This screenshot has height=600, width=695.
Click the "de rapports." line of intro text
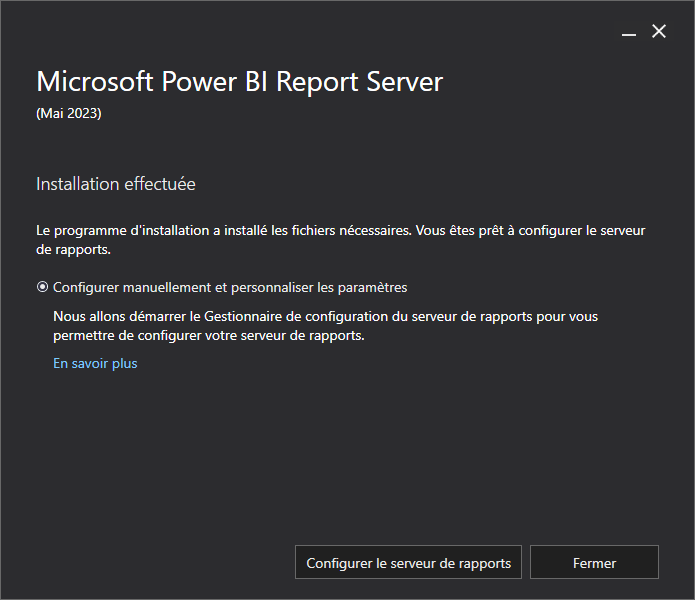click(73, 249)
